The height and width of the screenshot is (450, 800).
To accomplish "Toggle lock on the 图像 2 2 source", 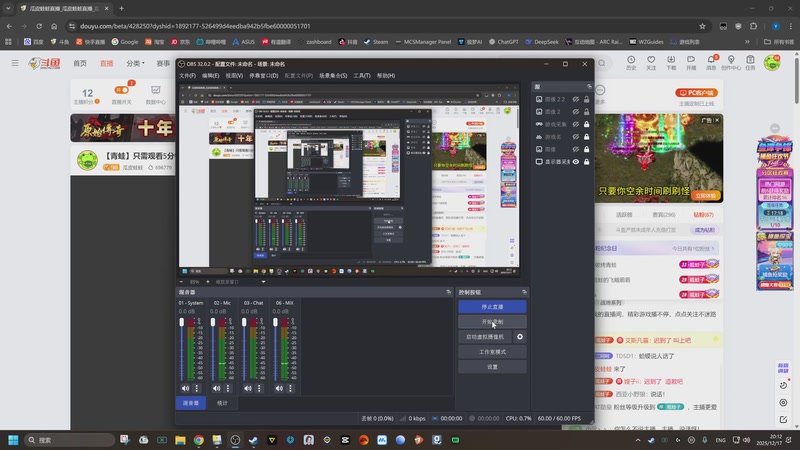I will [586, 100].
